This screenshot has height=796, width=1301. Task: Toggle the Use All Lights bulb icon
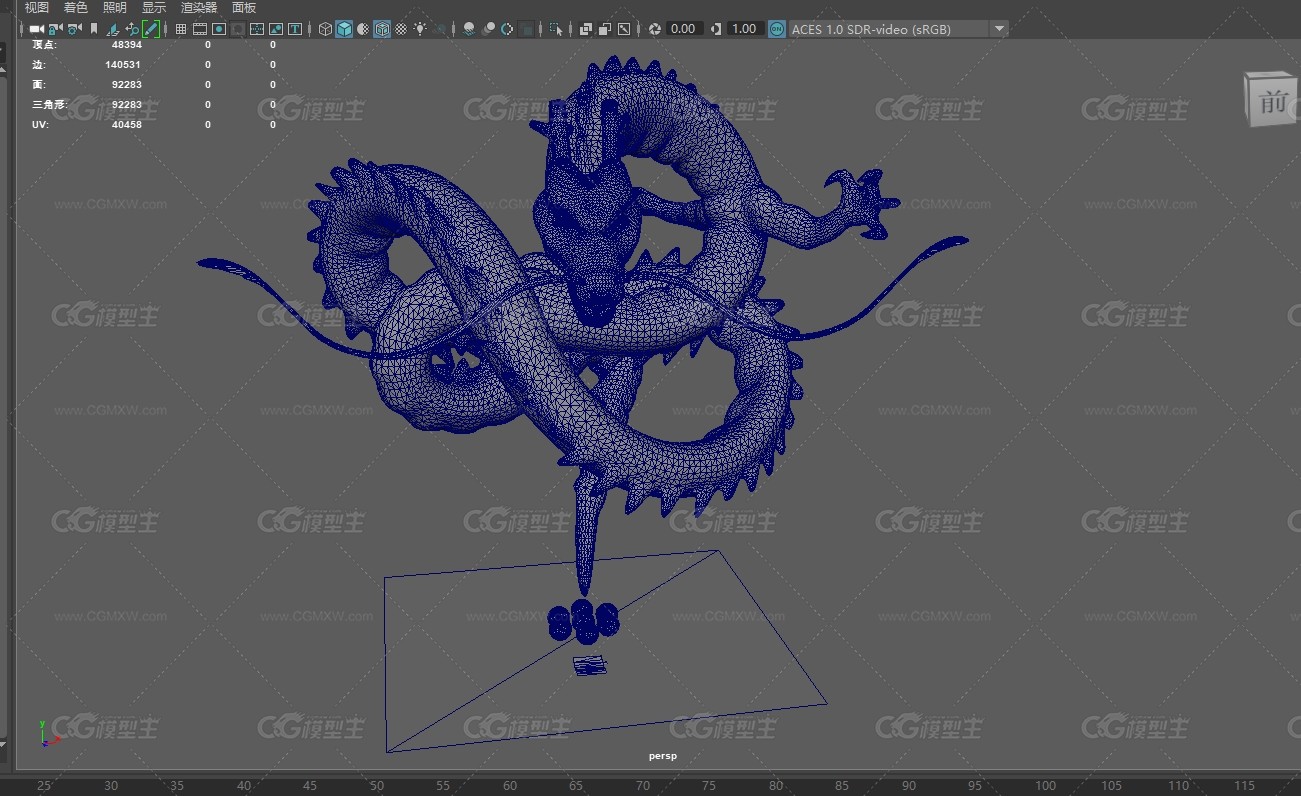[420, 29]
